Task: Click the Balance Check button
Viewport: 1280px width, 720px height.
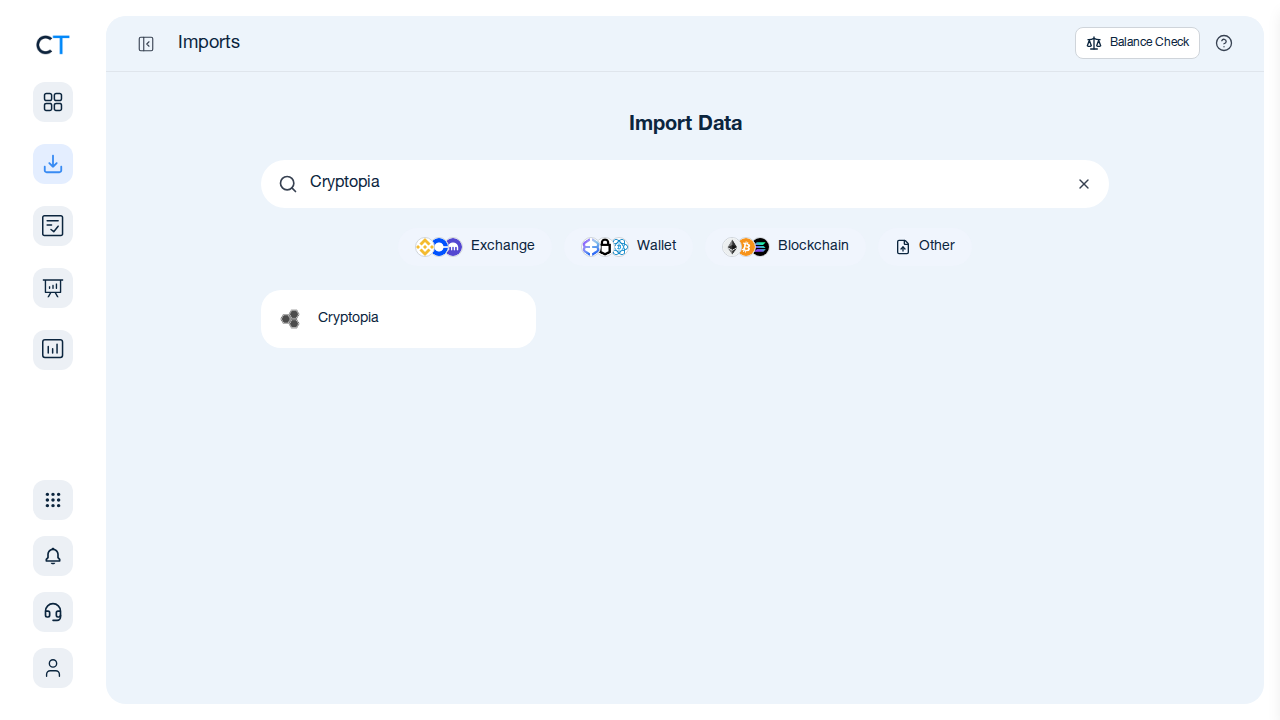Action: tap(1137, 43)
